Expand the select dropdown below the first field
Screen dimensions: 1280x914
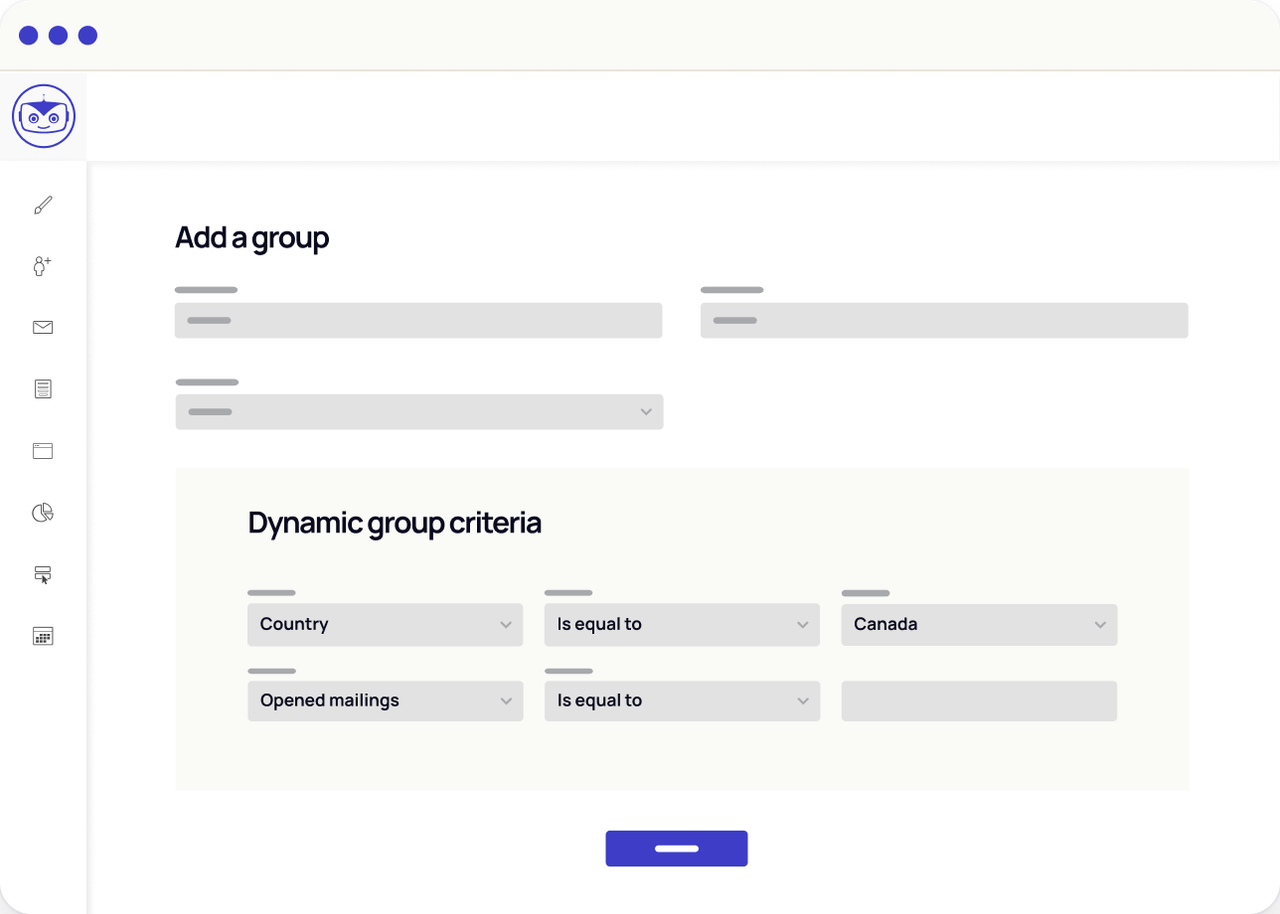[x=419, y=412]
